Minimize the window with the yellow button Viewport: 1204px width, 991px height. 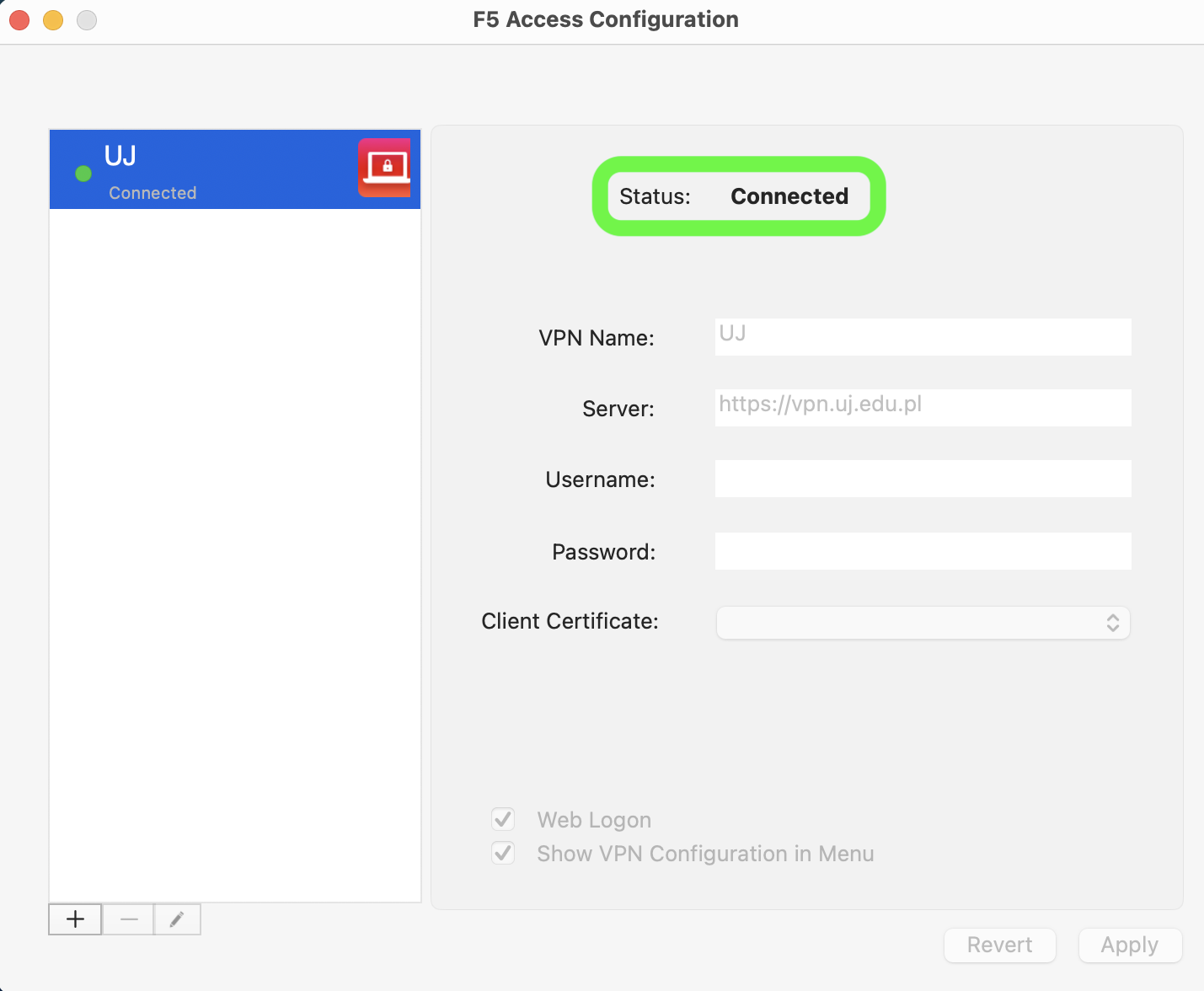coord(53,20)
